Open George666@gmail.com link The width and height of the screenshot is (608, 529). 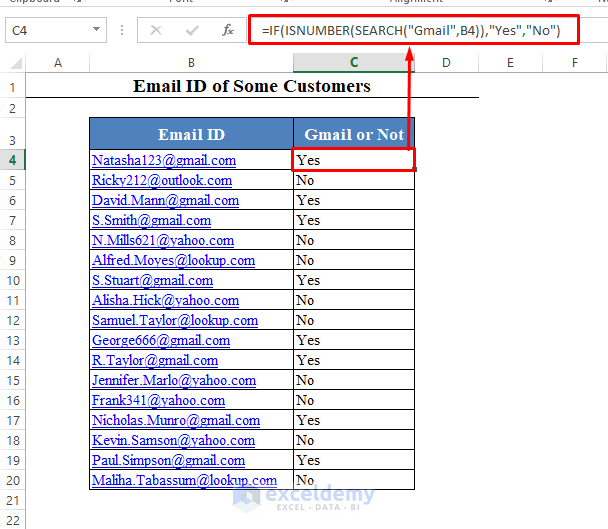tap(161, 341)
